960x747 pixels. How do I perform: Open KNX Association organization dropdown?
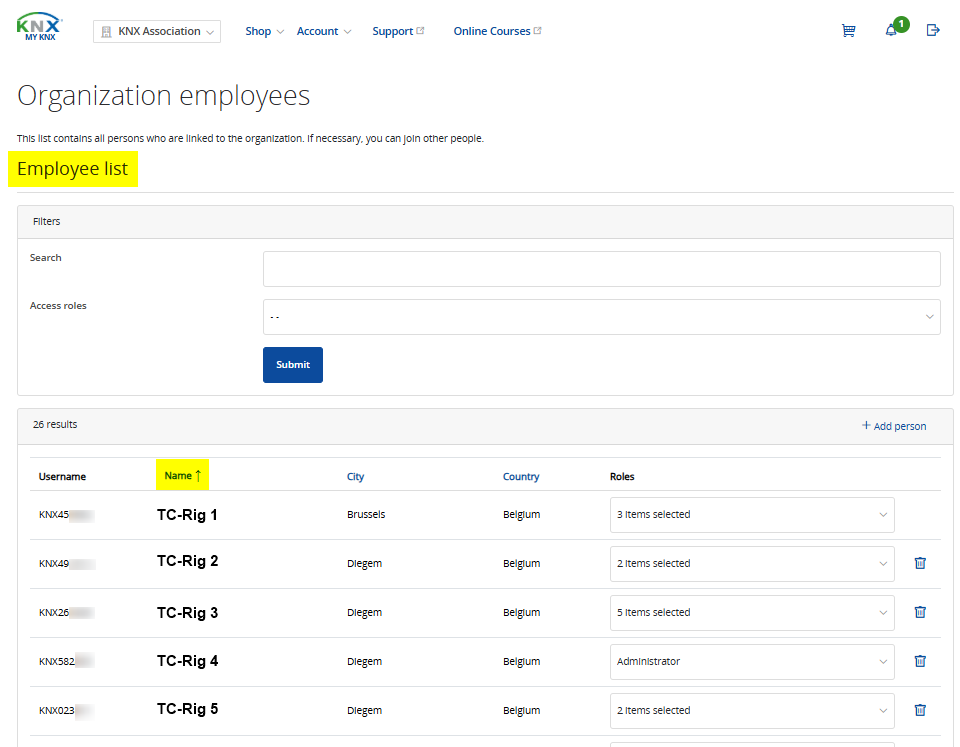(157, 32)
